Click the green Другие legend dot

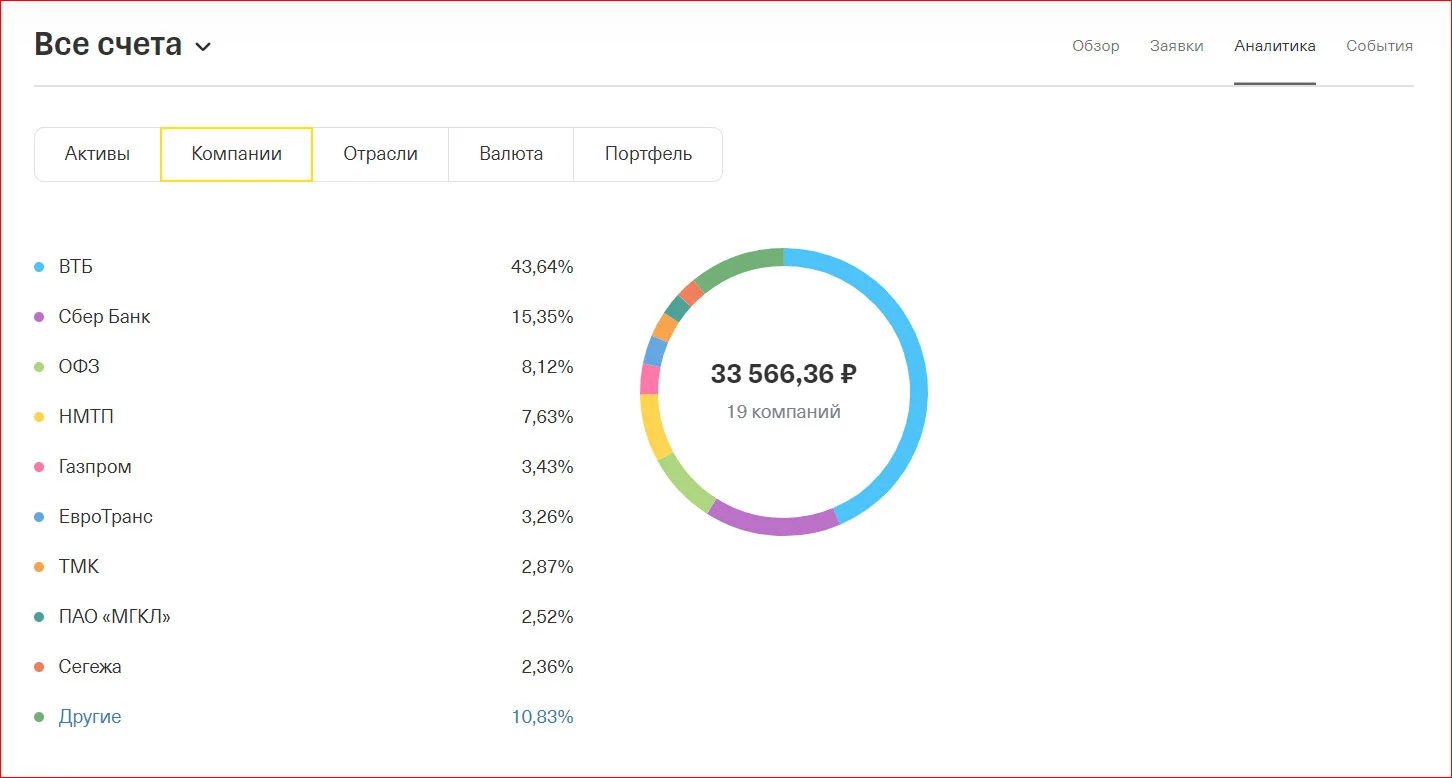coord(39,717)
